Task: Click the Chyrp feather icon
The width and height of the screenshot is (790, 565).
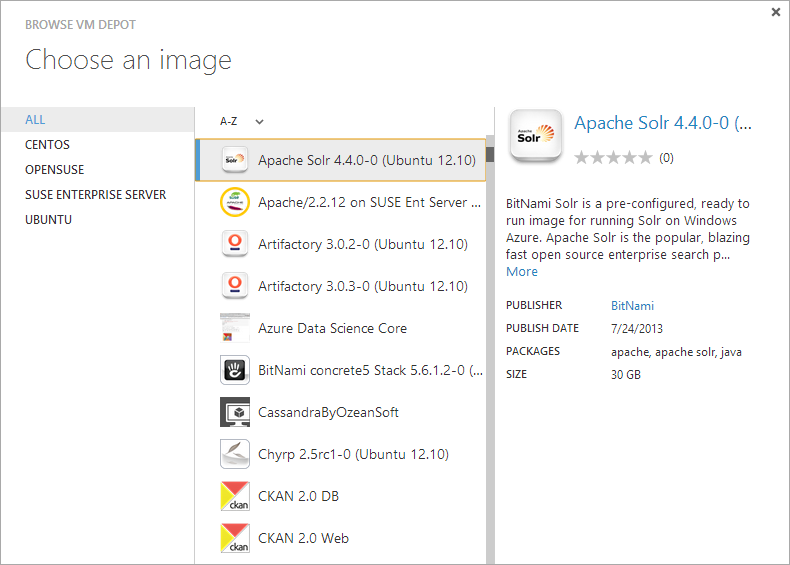Action: tap(235, 454)
